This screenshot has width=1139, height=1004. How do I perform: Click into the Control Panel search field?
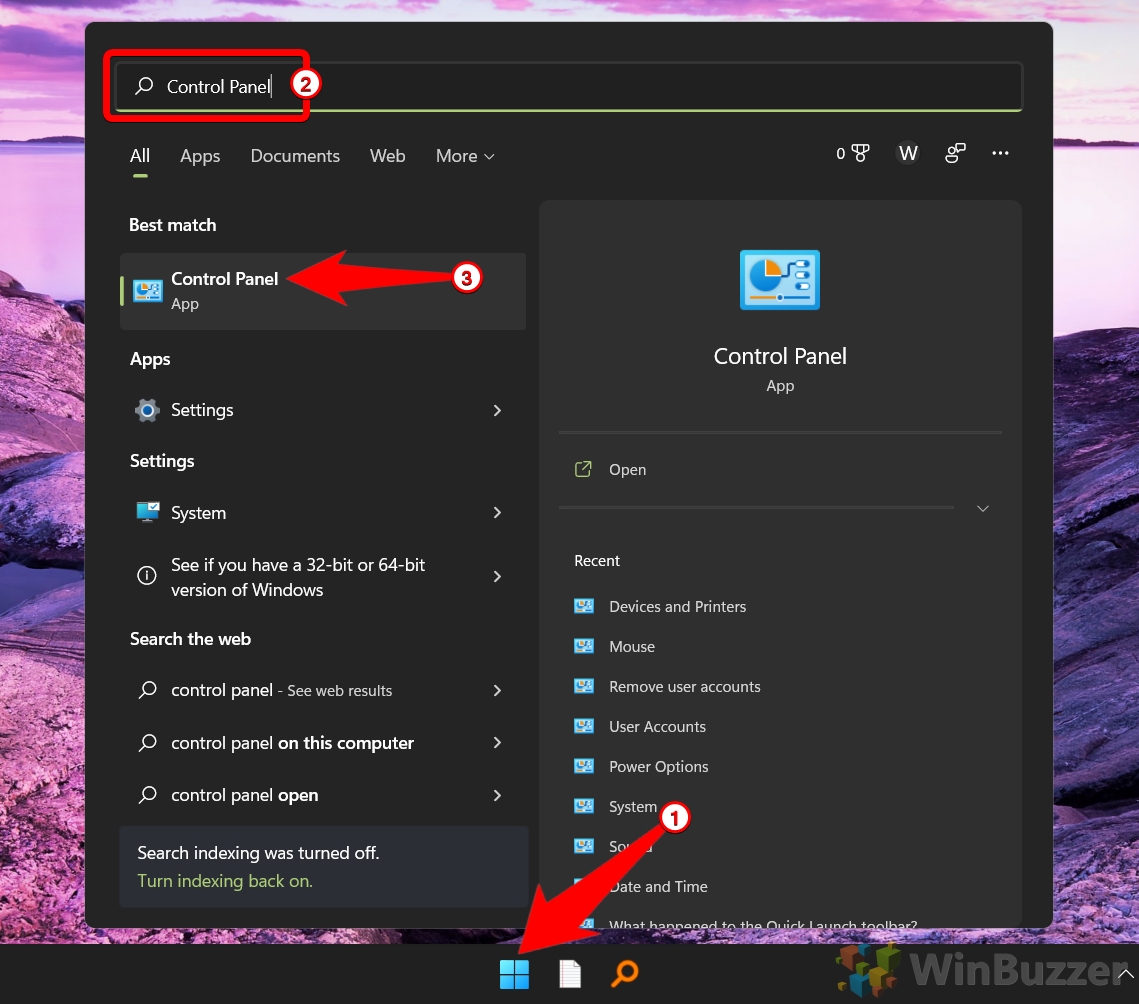[569, 86]
